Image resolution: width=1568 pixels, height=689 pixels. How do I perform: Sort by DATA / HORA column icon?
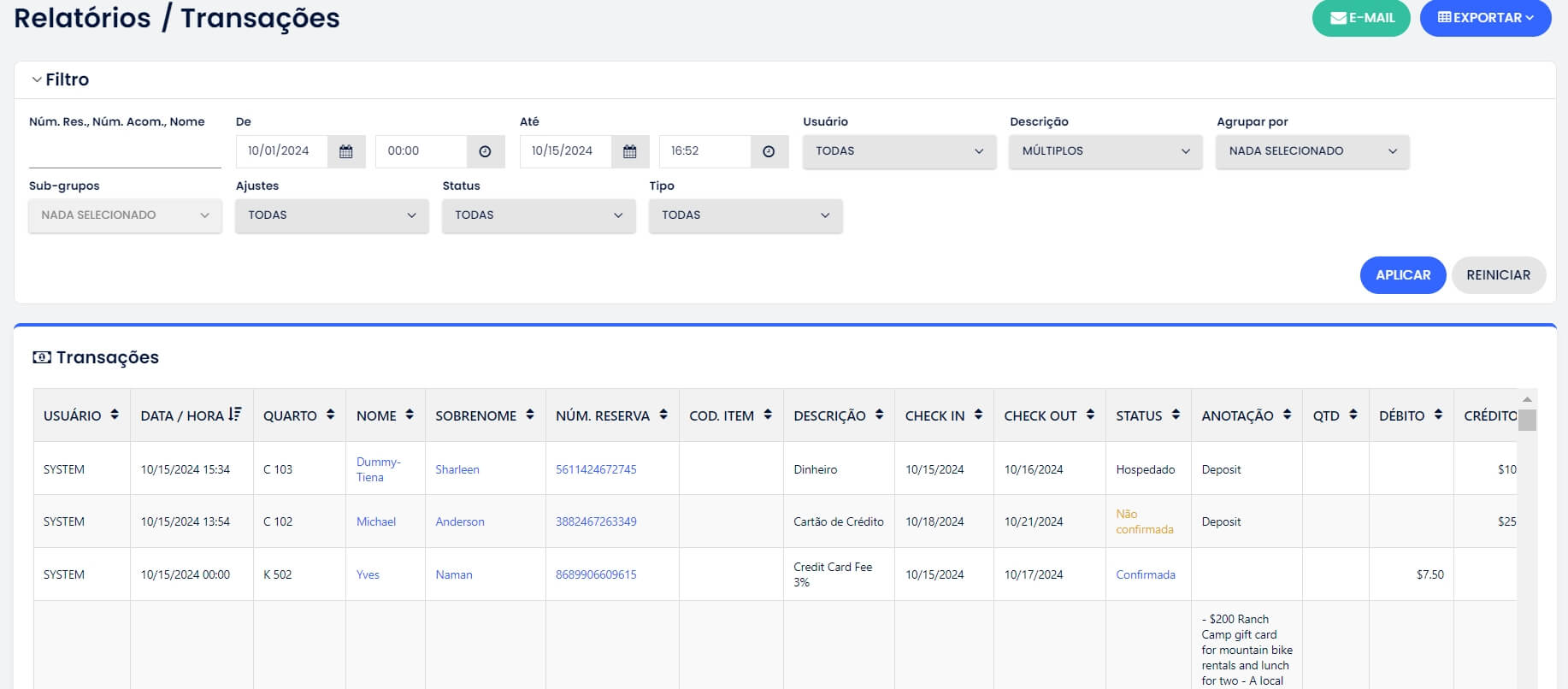[x=235, y=415]
